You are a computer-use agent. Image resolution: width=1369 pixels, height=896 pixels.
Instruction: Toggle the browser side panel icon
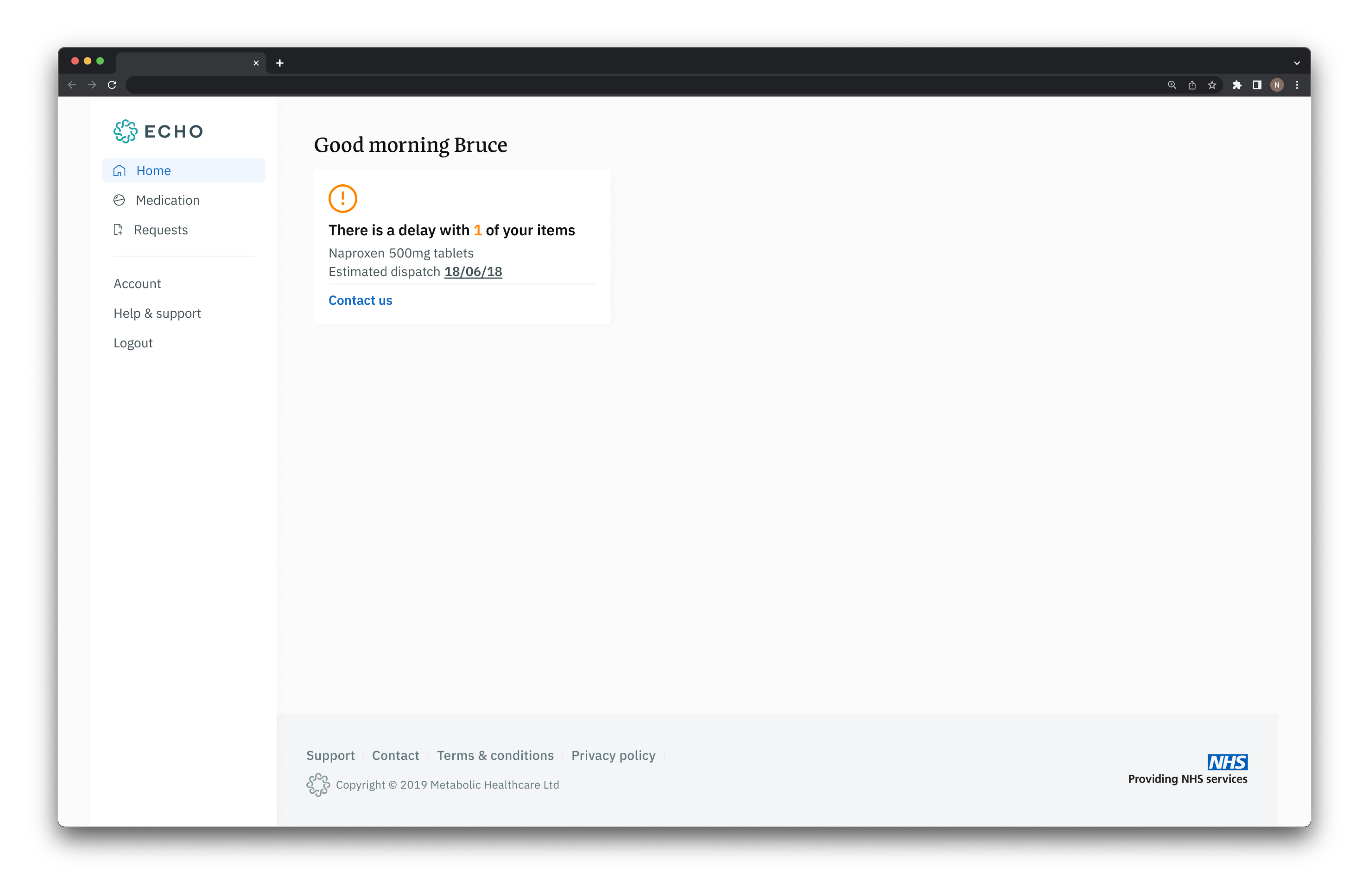click(x=1257, y=85)
